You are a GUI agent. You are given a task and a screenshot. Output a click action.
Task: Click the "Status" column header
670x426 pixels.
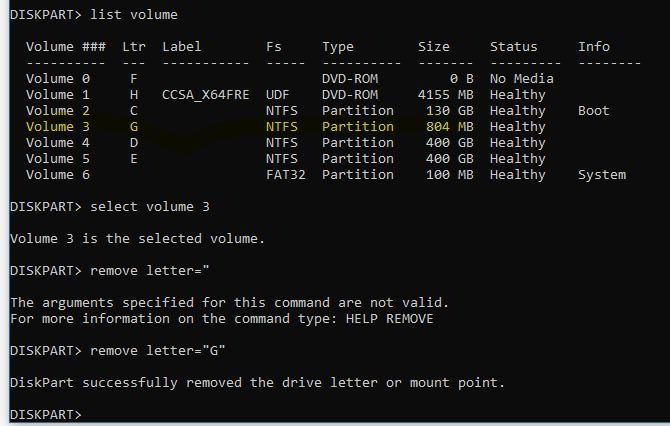coord(513,46)
